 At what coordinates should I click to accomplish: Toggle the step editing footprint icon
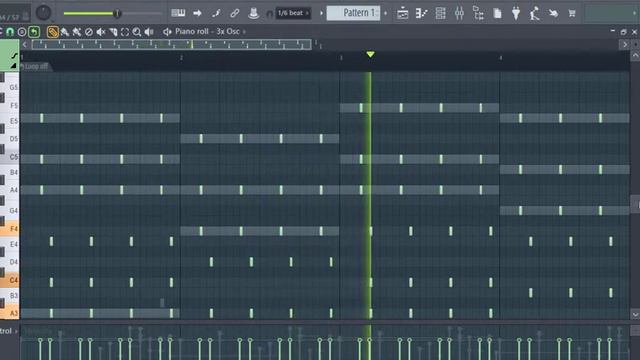pyautogui.click(x=216, y=13)
